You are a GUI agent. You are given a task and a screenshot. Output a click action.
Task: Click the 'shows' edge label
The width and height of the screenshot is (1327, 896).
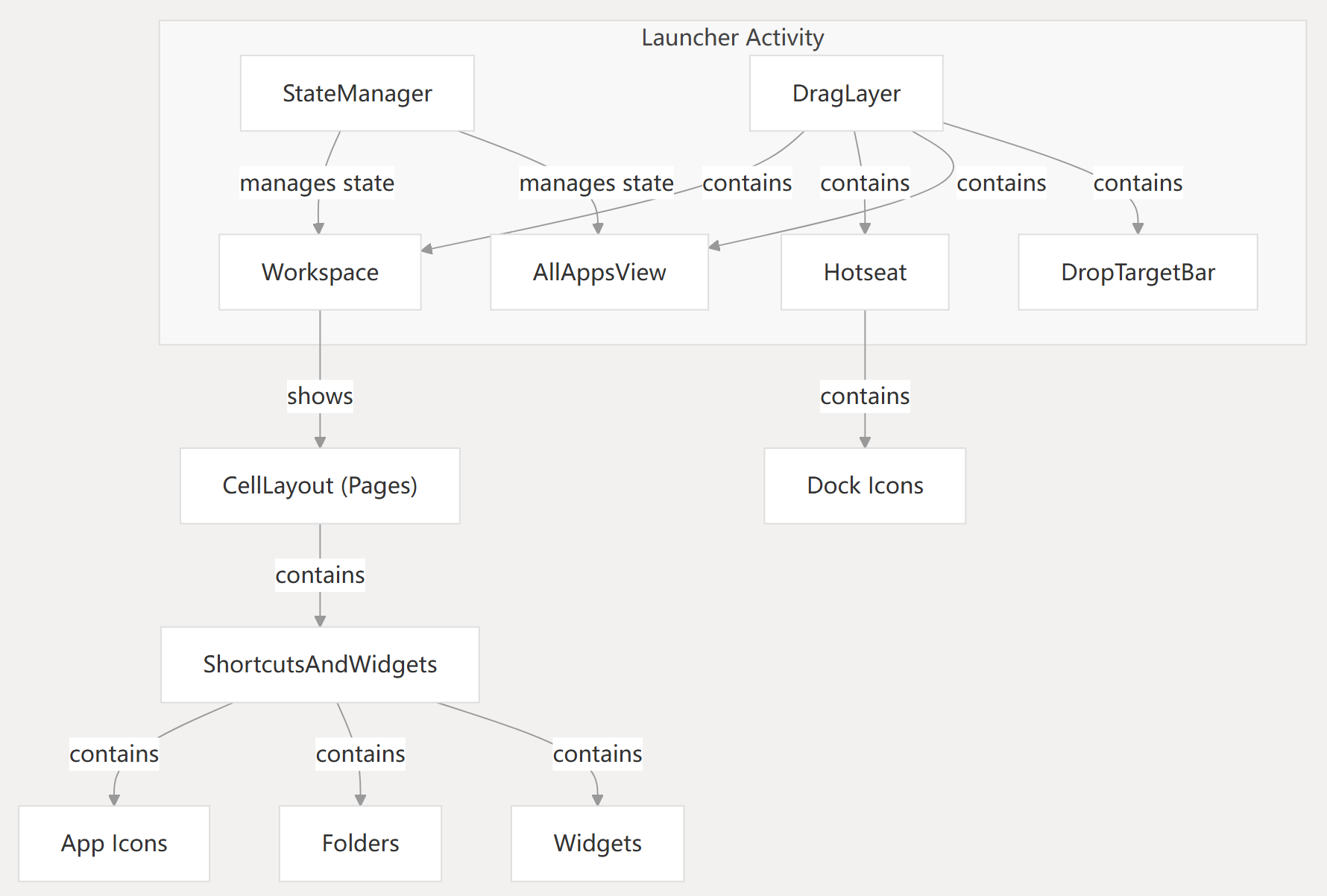[320, 396]
